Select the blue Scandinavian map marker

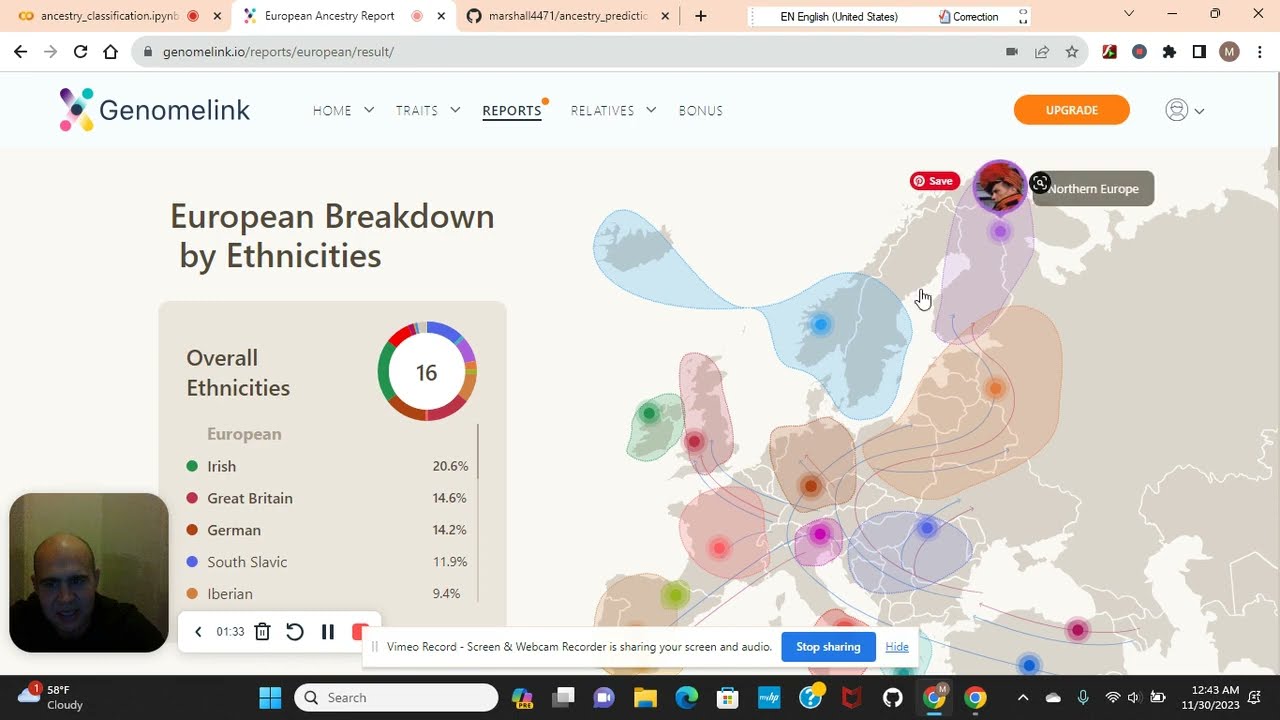[x=821, y=324]
